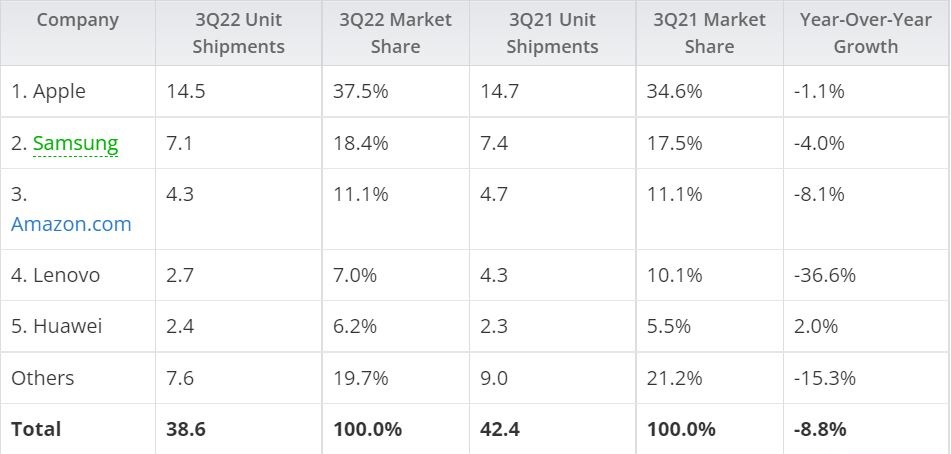Select the Lenovo company cell
This screenshot has height=454, width=951.
[55, 275]
